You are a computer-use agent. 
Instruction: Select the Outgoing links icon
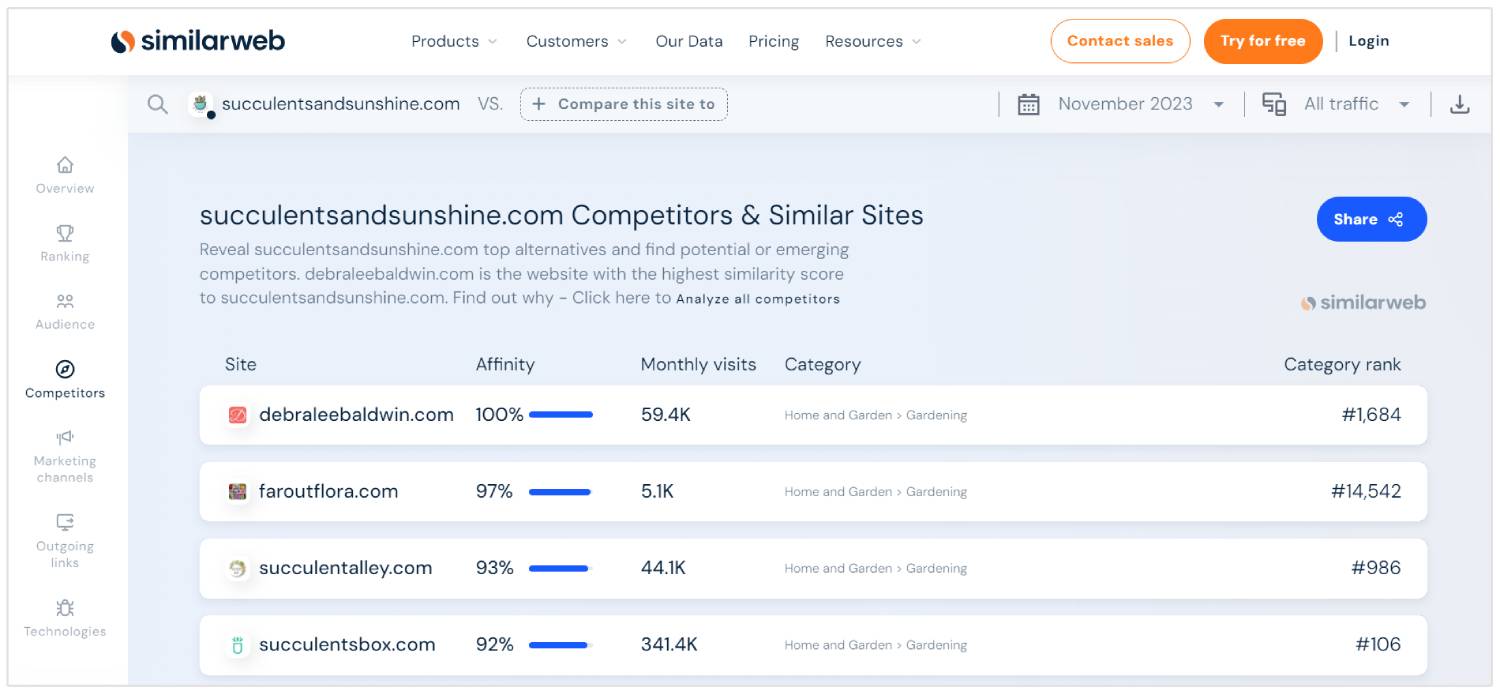tap(65, 522)
